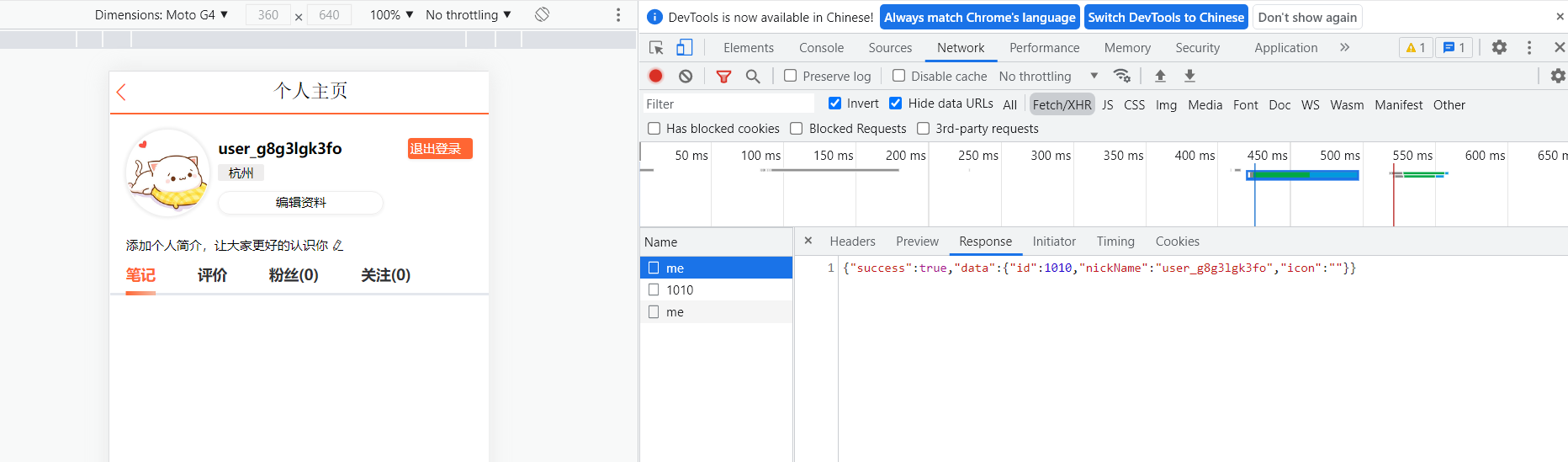Open network conditions wifi icon
1568x462 pixels.
(1121, 76)
